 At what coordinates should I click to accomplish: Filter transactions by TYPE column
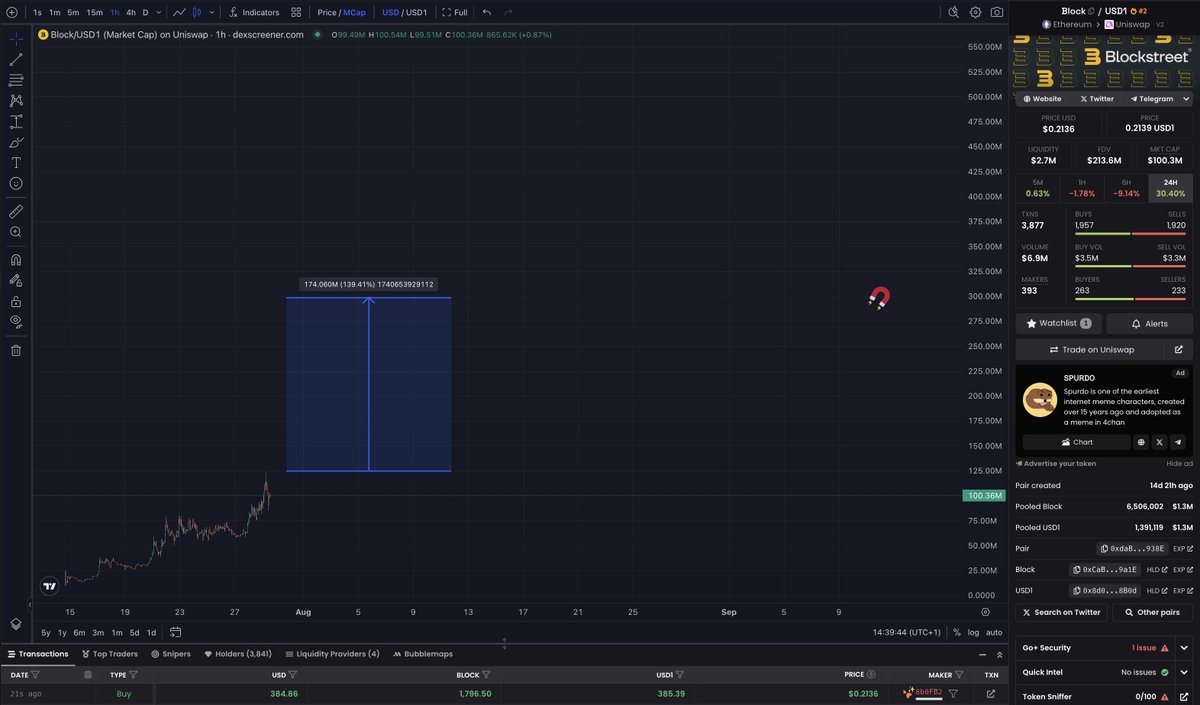click(x=134, y=675)
